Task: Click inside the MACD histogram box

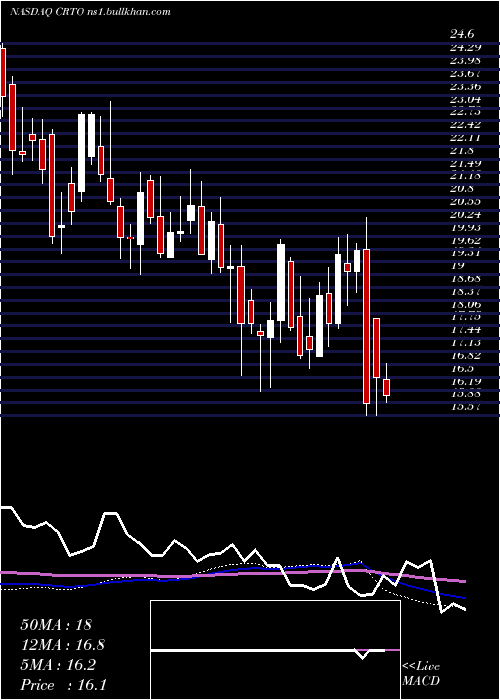Action: point(275,650)
